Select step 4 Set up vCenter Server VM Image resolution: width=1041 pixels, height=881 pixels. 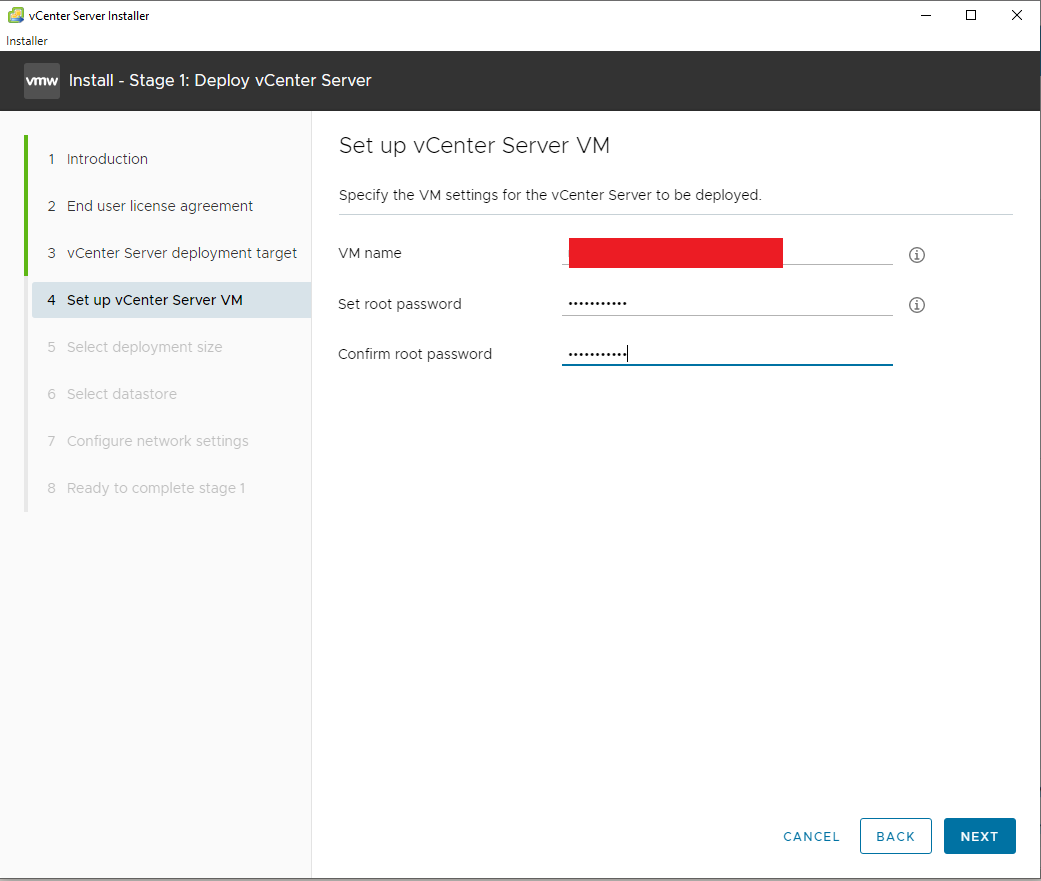[x=171, y=300]
